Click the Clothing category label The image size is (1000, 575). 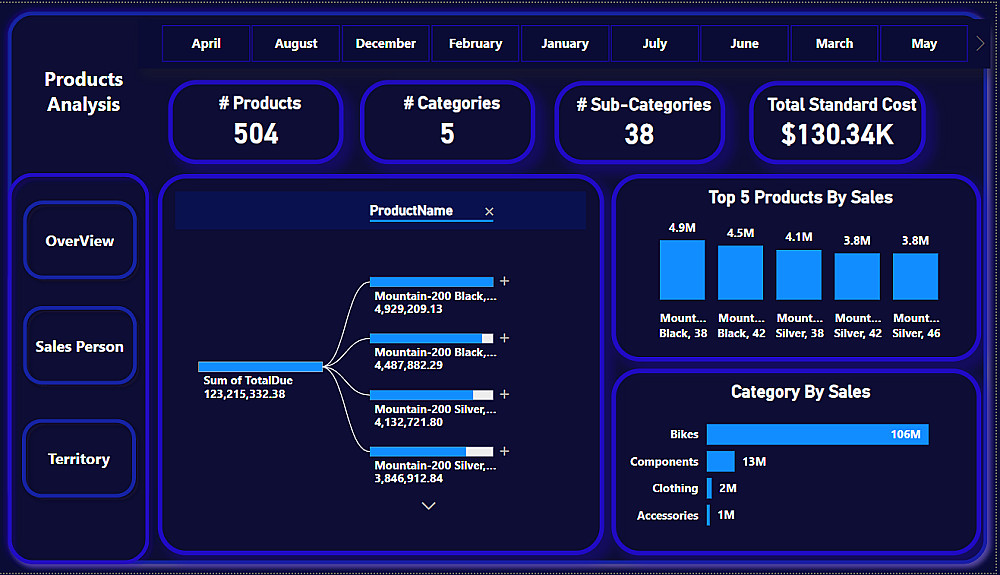(675, 488)
